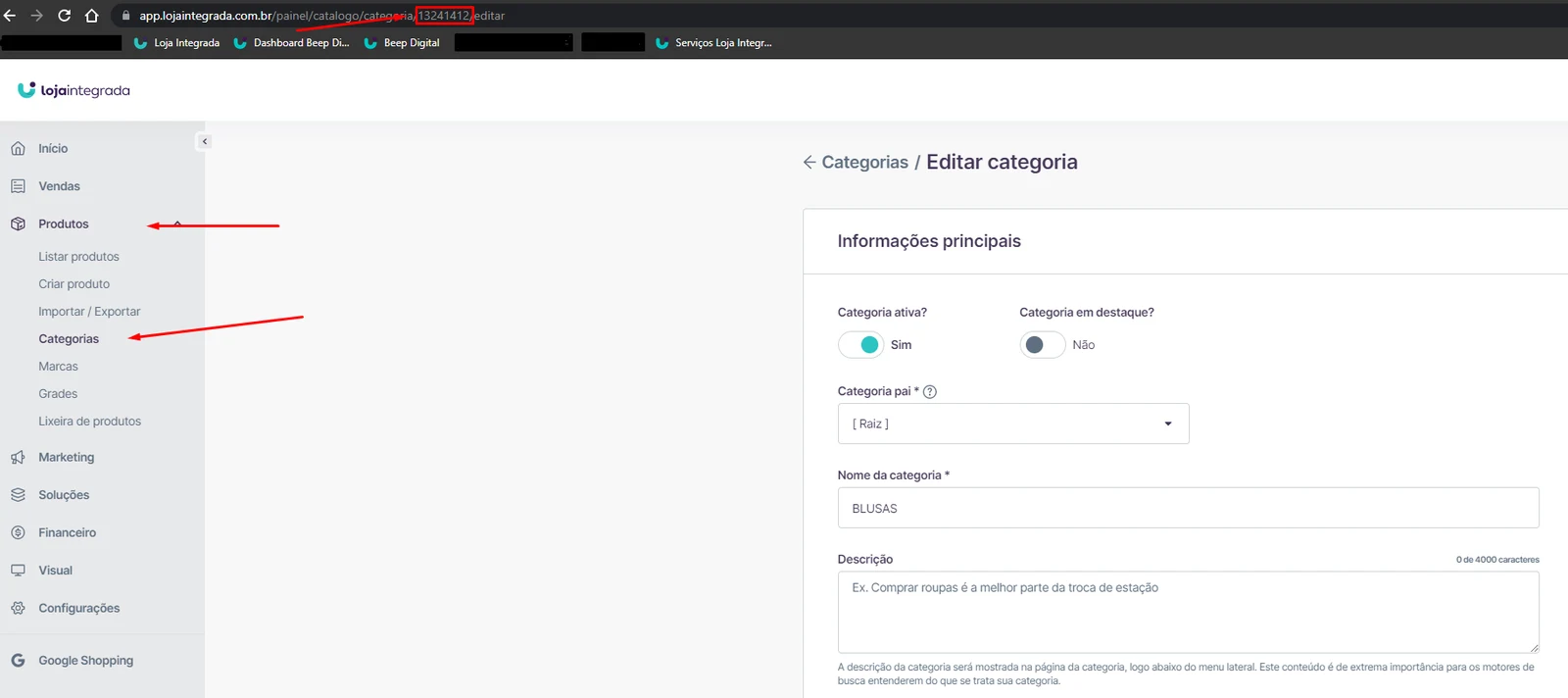
Task: Open Soluções menu in sidebar
Action: click(64, 495)
